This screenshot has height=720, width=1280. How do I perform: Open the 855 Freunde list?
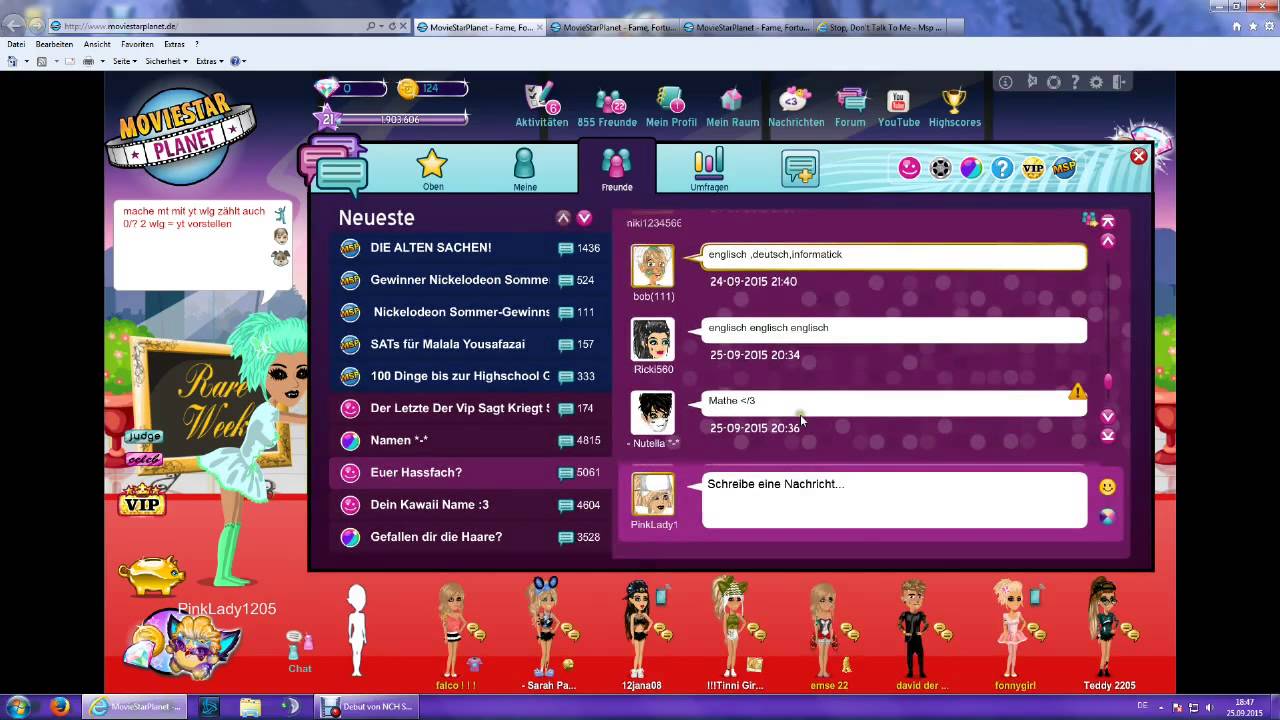click(x=607, y=107)
